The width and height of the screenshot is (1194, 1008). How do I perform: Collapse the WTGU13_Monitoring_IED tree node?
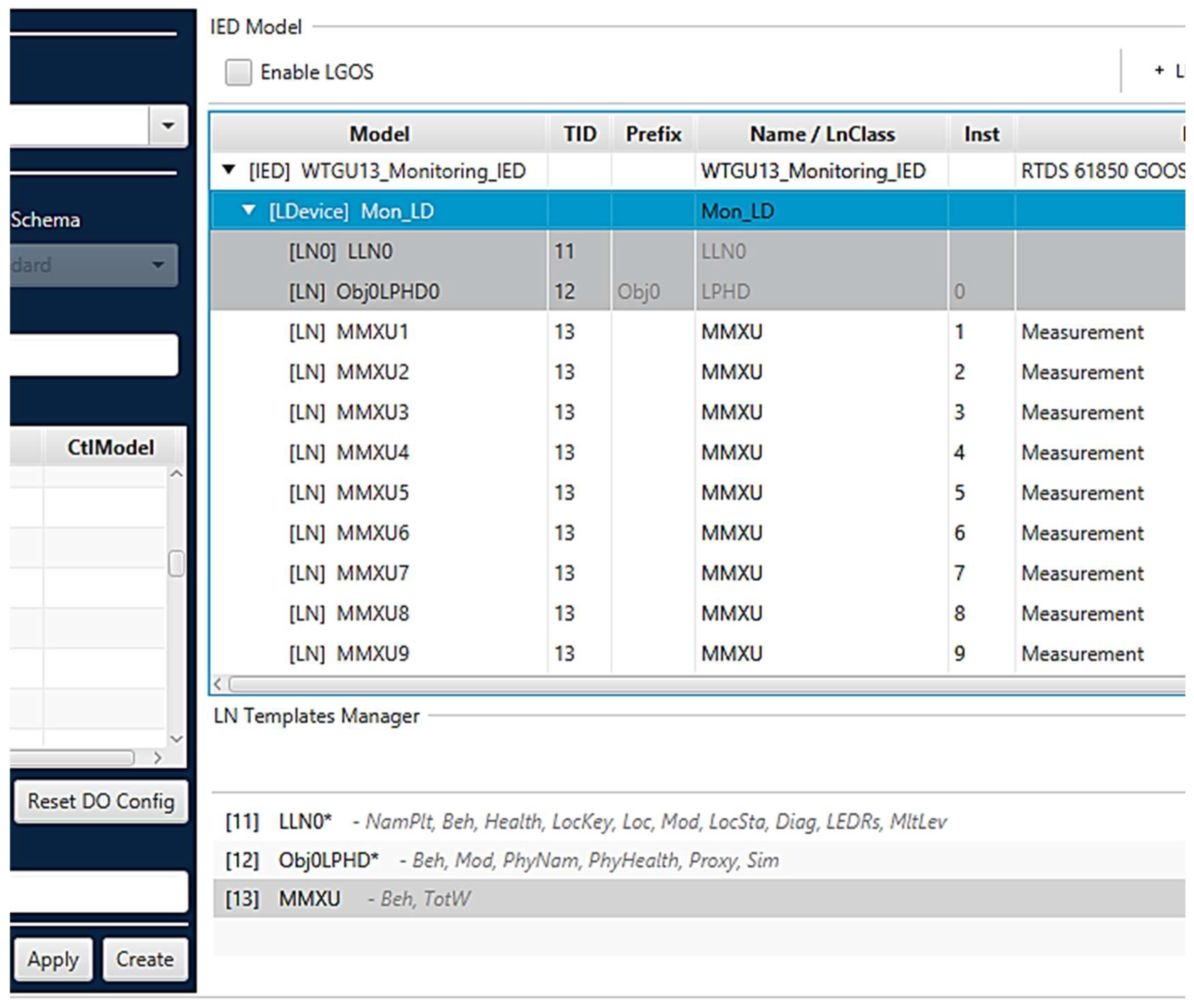[228, 170]
